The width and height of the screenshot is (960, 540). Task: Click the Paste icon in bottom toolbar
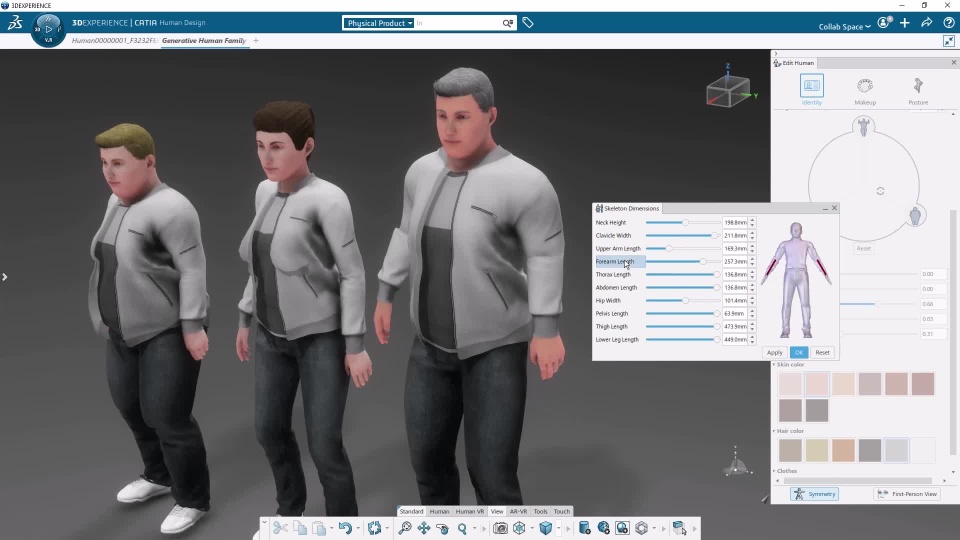point(319,528)
